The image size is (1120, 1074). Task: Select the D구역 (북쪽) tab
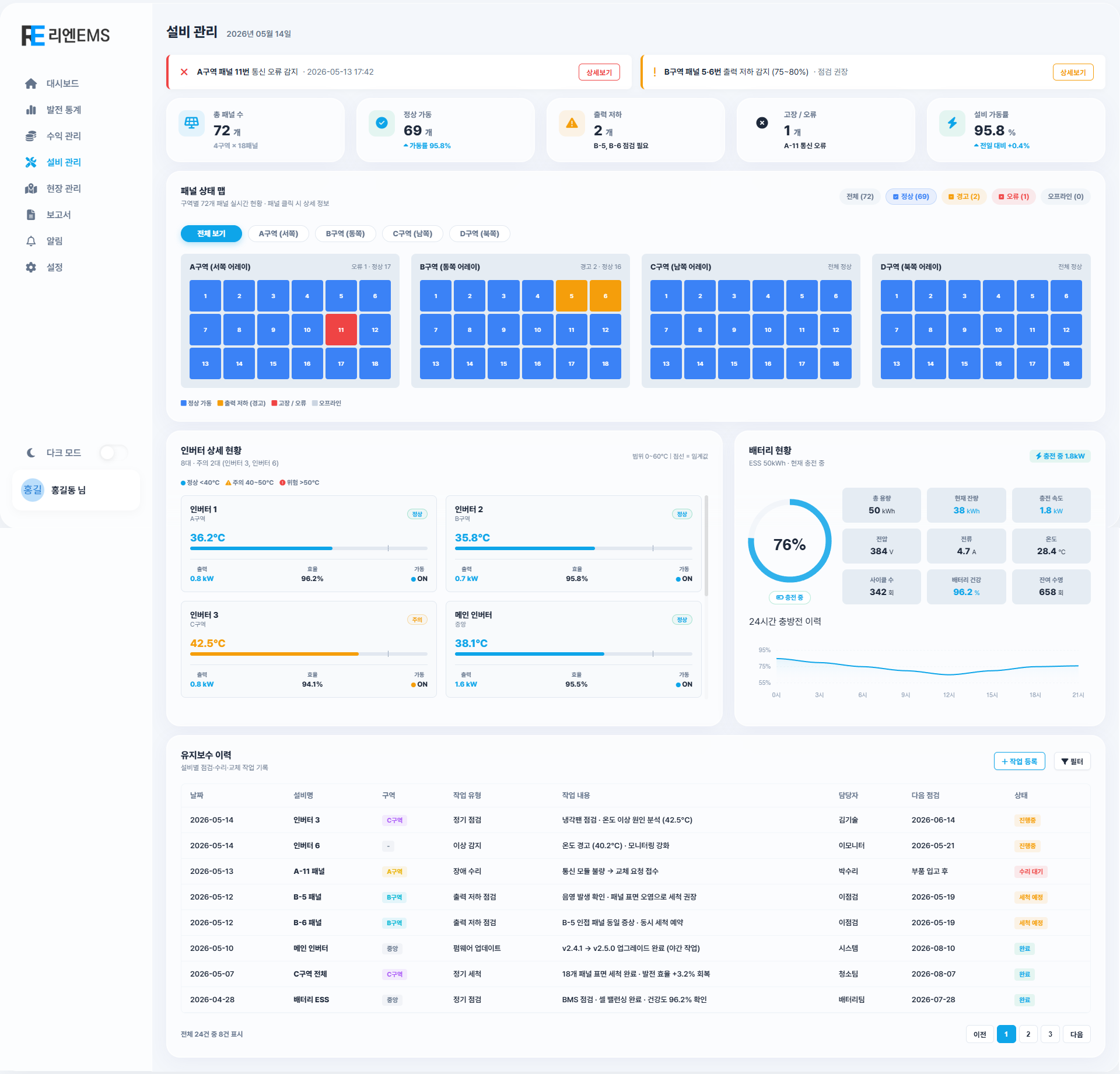click(480, 234)
